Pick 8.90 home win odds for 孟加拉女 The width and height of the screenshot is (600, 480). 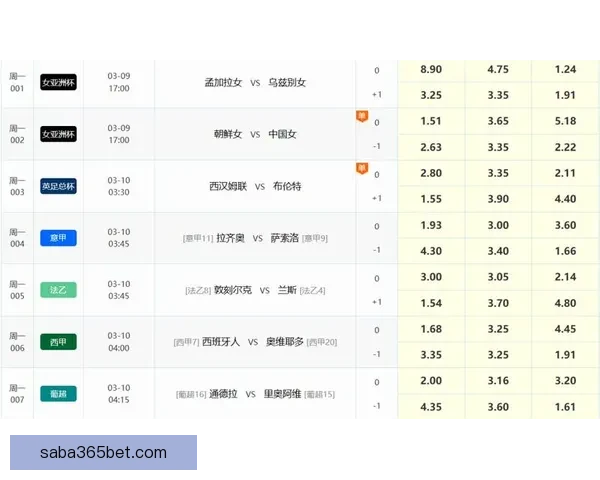pyautogui.click(x=431, y=69)
